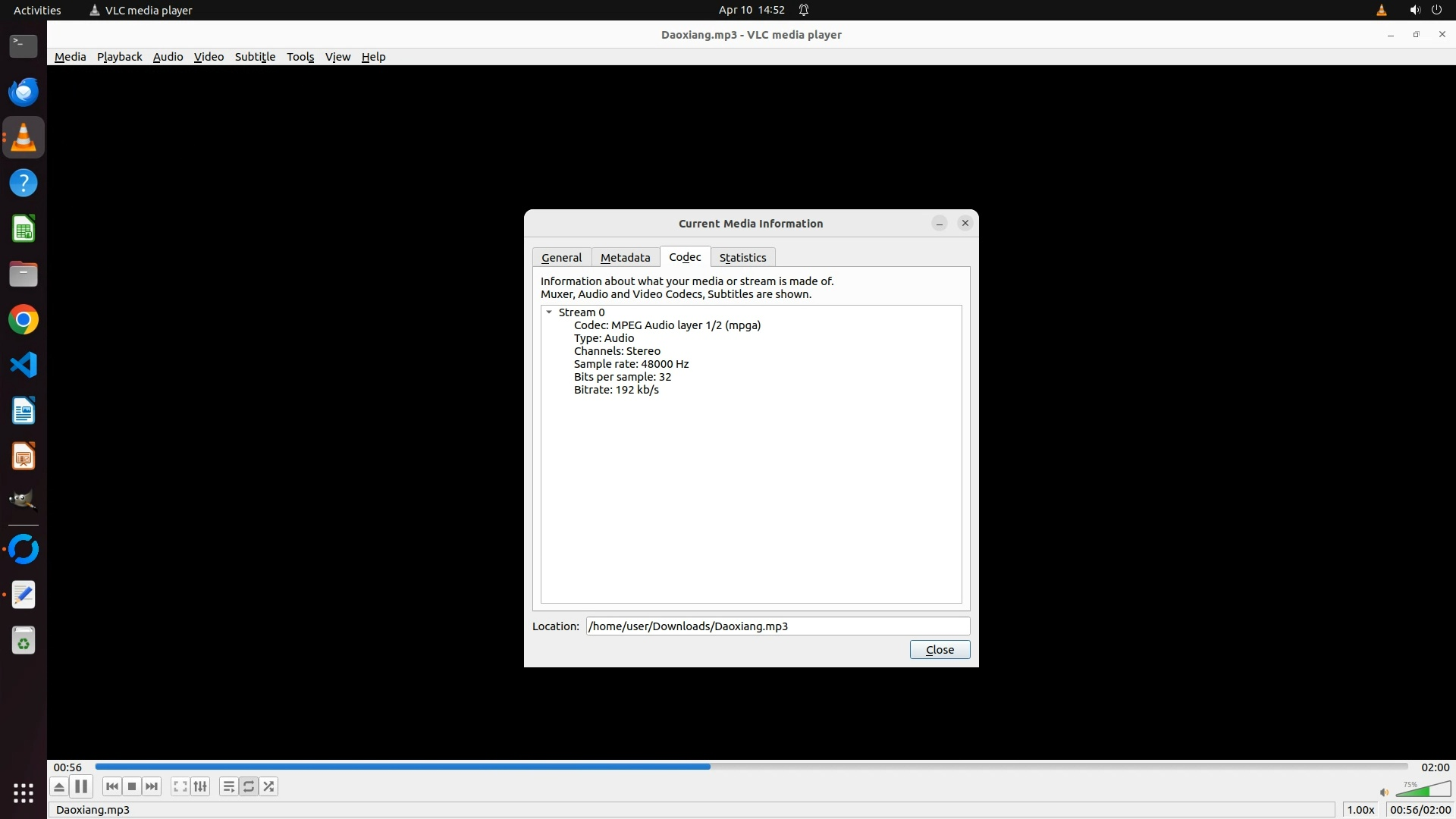Toggle random shuffle playback
Viewport: 1456px width, 819px height.
click(x=268, y=786)
